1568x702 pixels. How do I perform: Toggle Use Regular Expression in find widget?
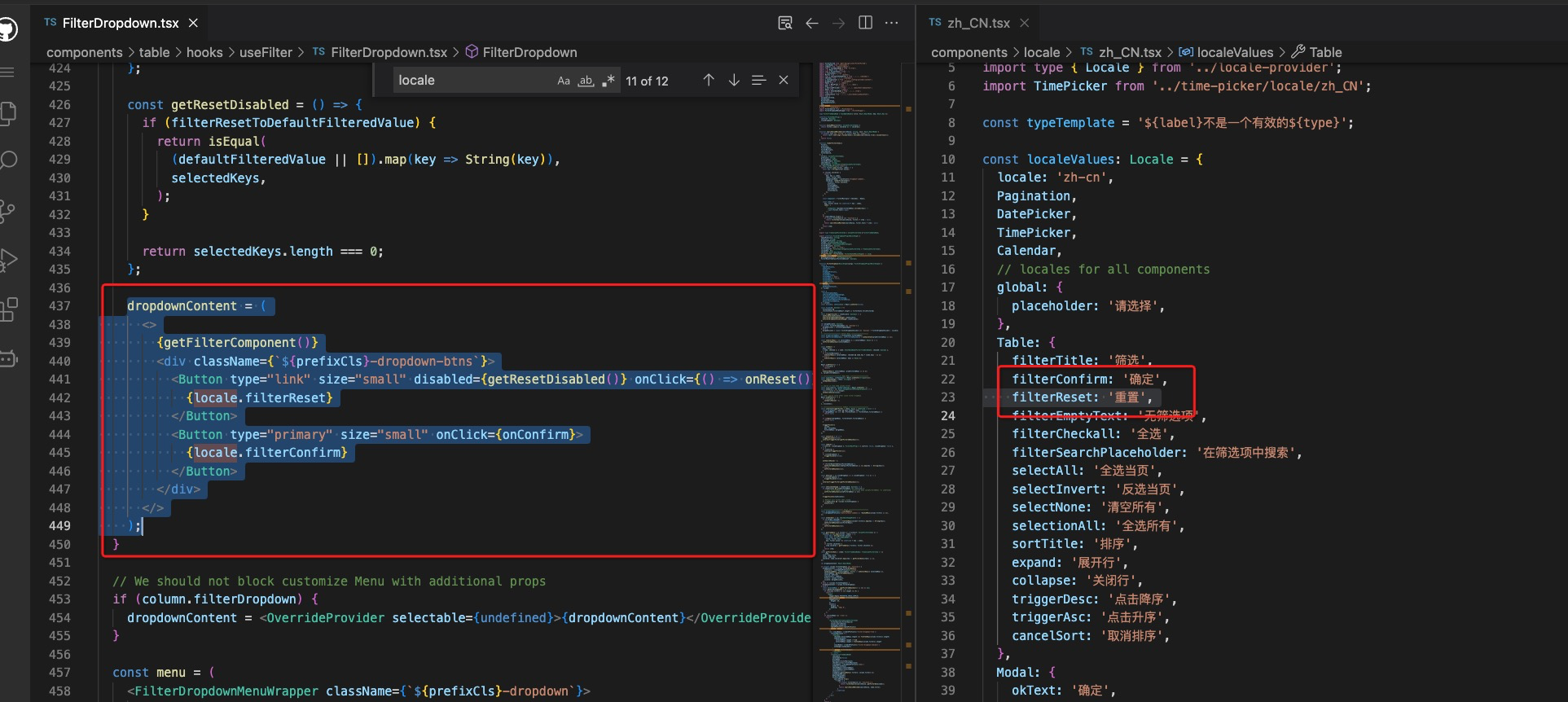608,81
